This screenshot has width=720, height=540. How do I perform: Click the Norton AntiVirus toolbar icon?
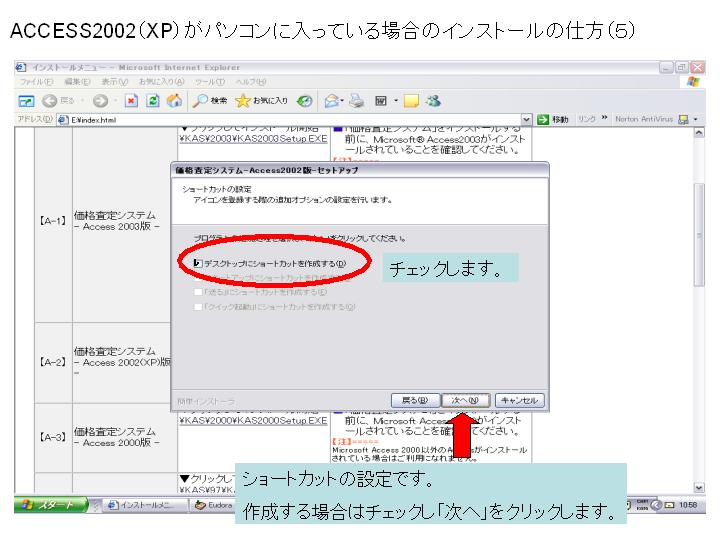tap(683, 119)
